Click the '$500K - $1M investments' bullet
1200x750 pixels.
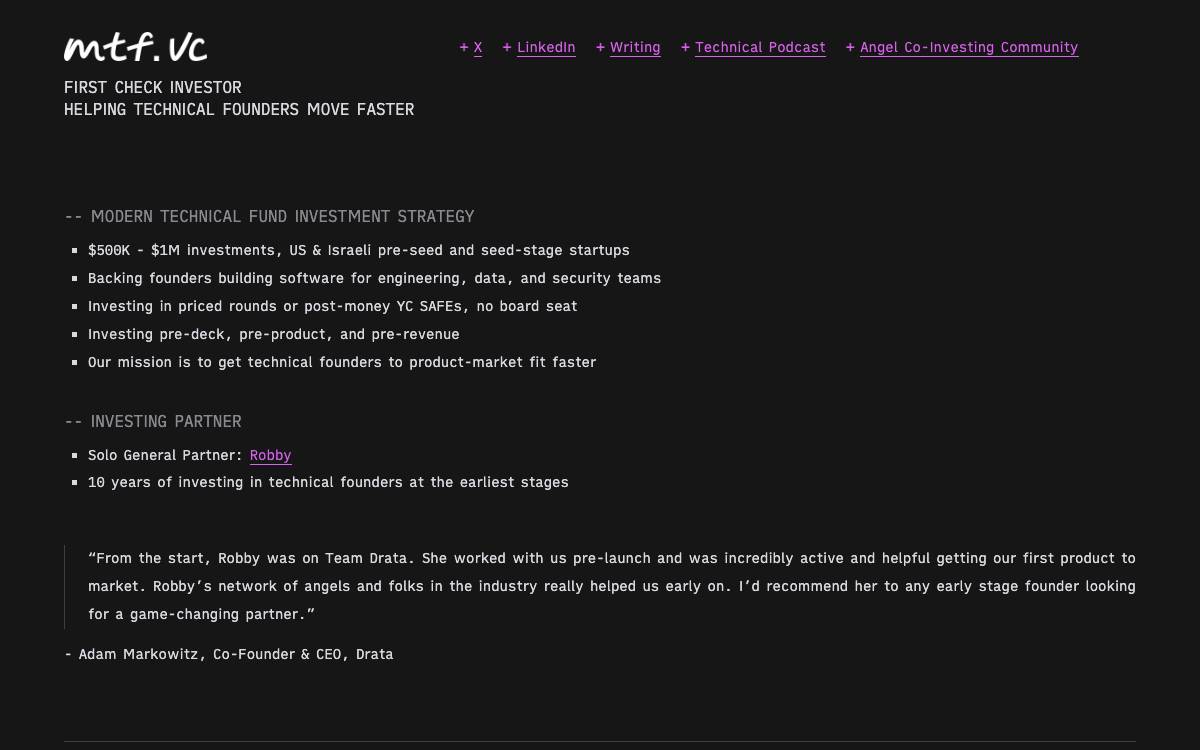[x=359, y=250]
